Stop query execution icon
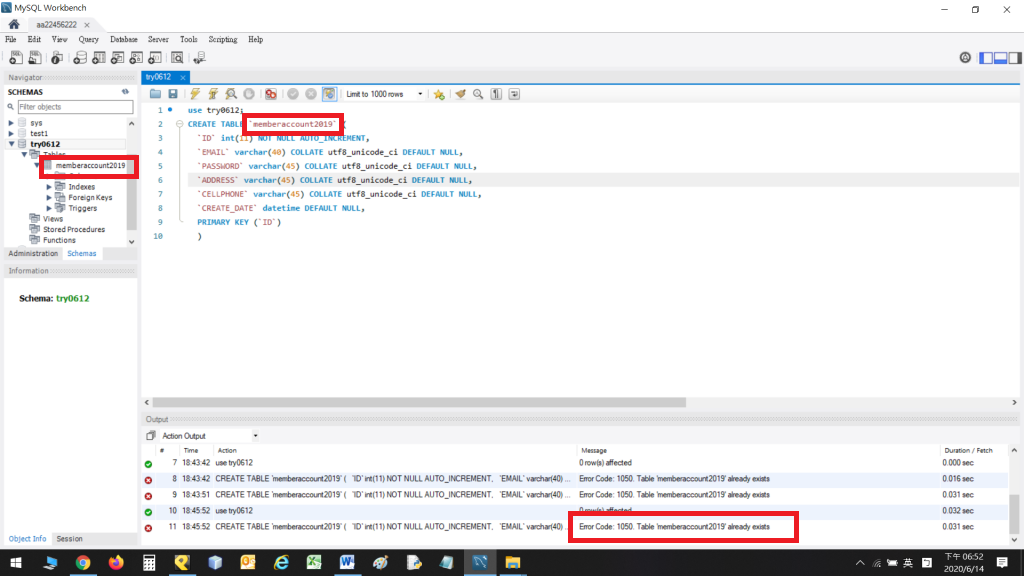Screen dimensions: 1024x576 pyautogui.click(x=249, y=94)
